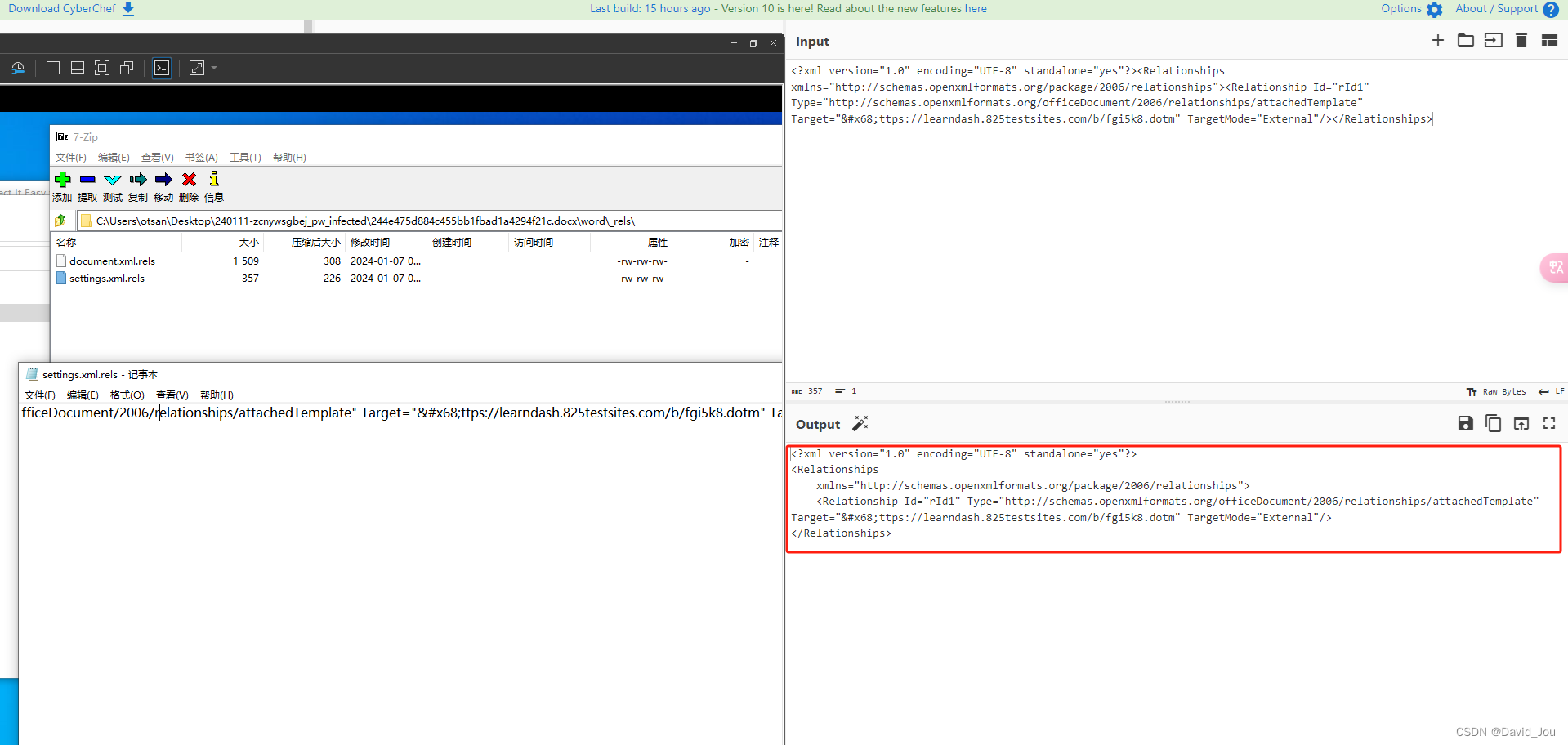Toggle the VM bottom panel icon
Viewport: 1568px width, 745px height.
(x=78, y=68)
